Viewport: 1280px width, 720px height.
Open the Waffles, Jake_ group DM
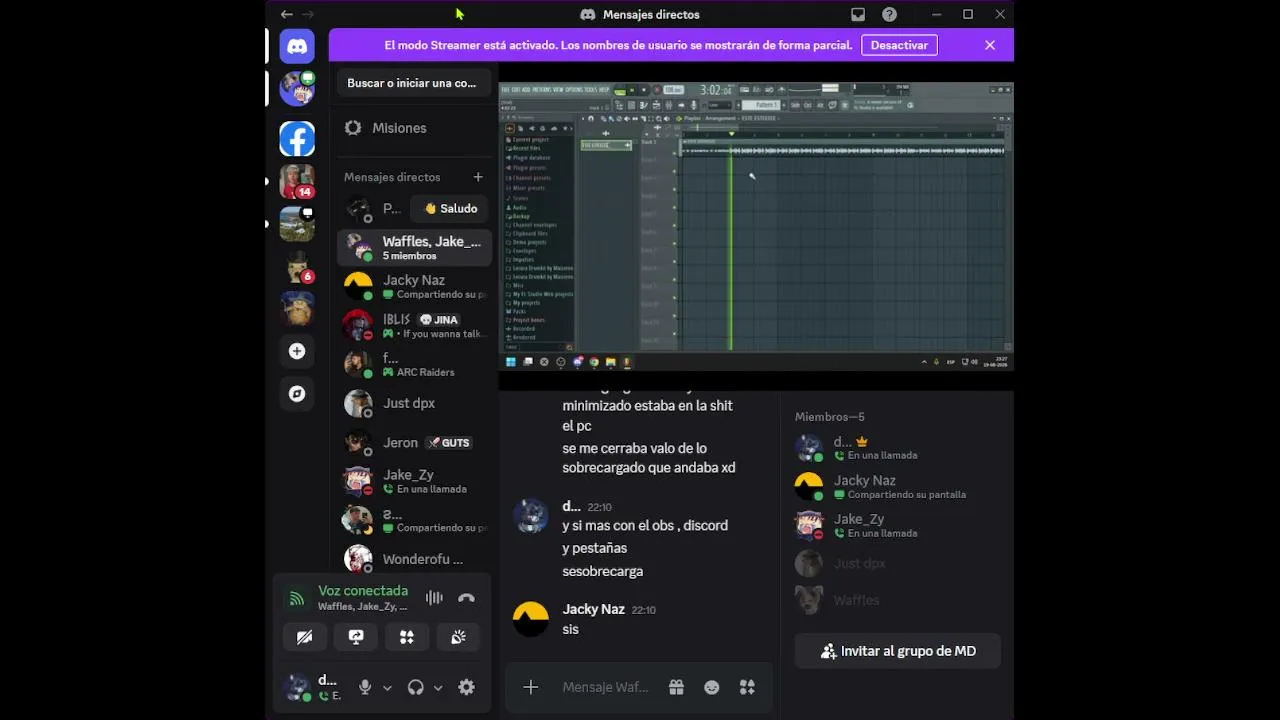[x=414, y=248]
